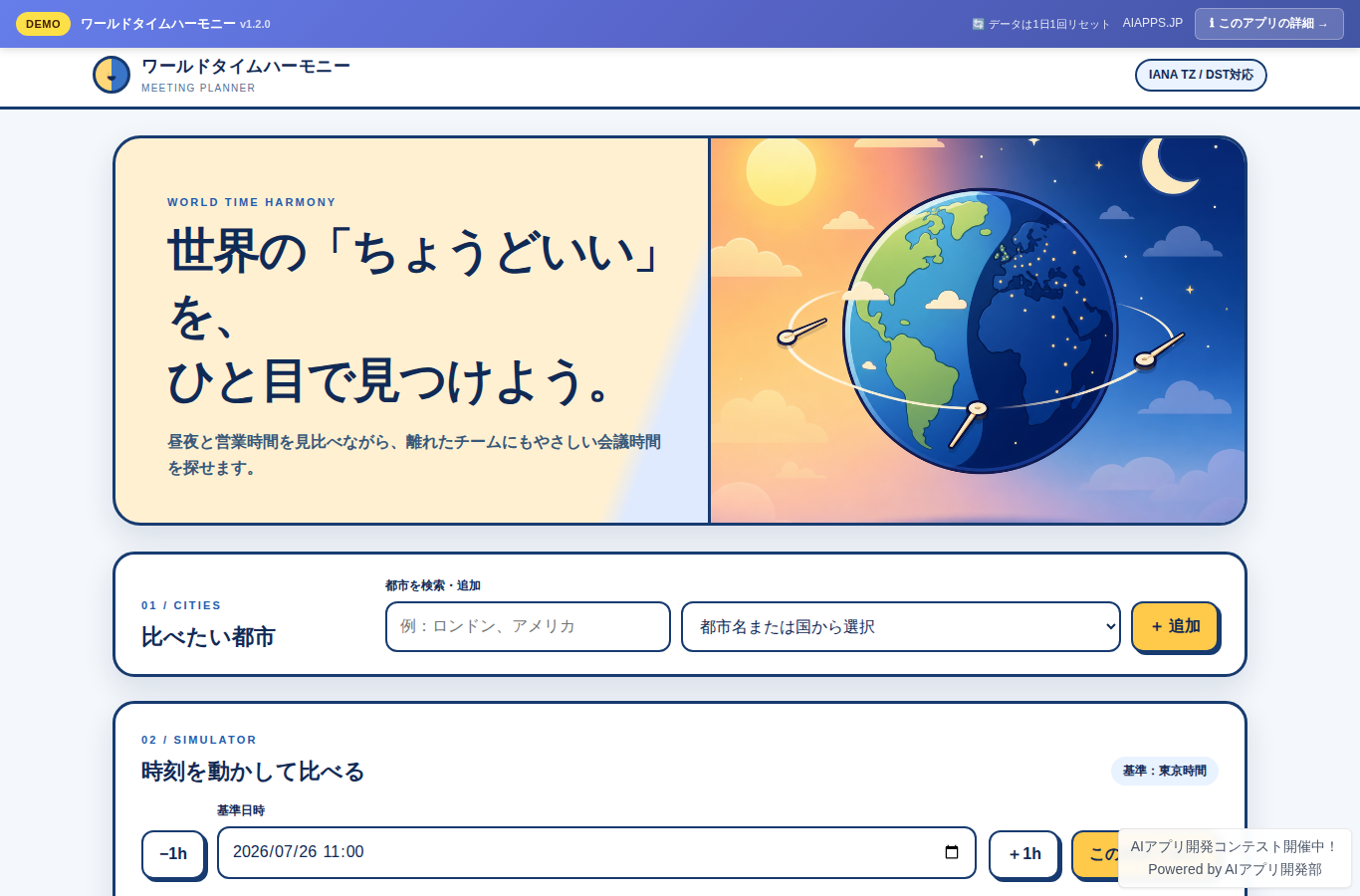
Task: Focus the city search input field
Action: coord(528,626)
